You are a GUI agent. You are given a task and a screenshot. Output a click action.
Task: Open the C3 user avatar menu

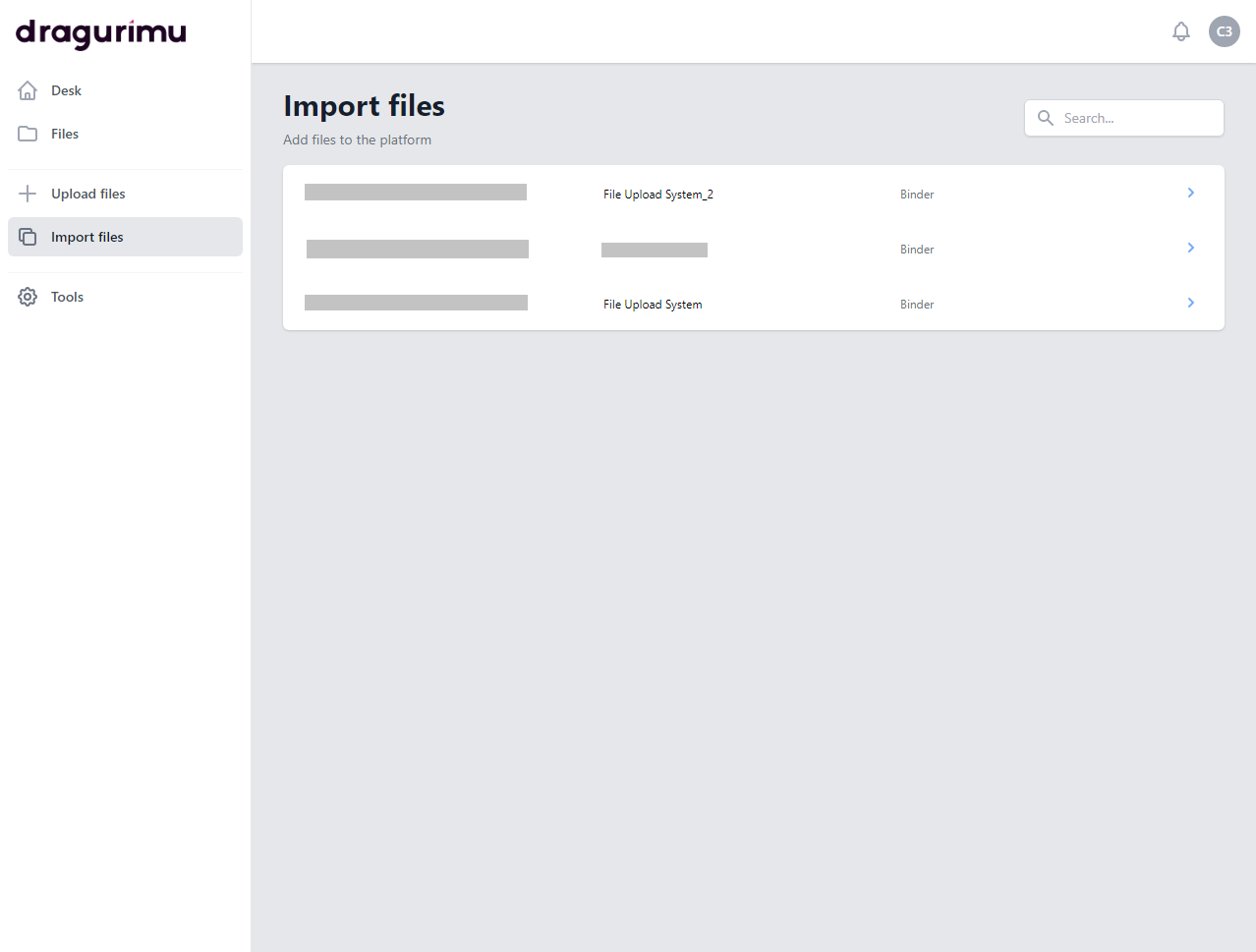(x=1224, y=31)
